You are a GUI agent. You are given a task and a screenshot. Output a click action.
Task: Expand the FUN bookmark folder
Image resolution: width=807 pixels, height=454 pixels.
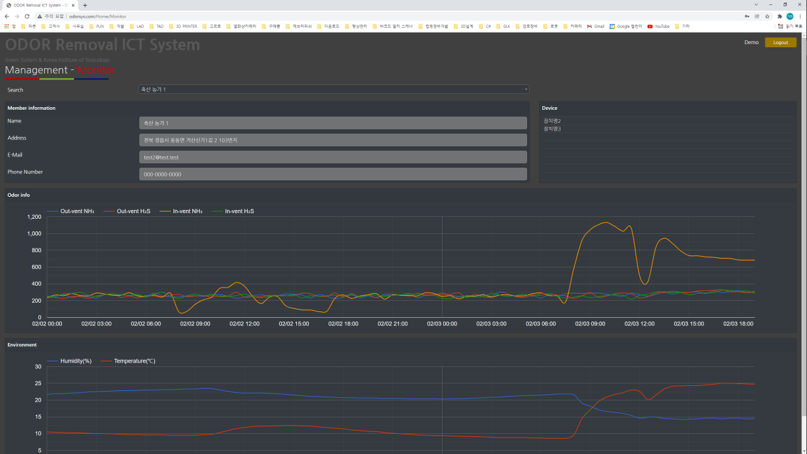(96, 26)
